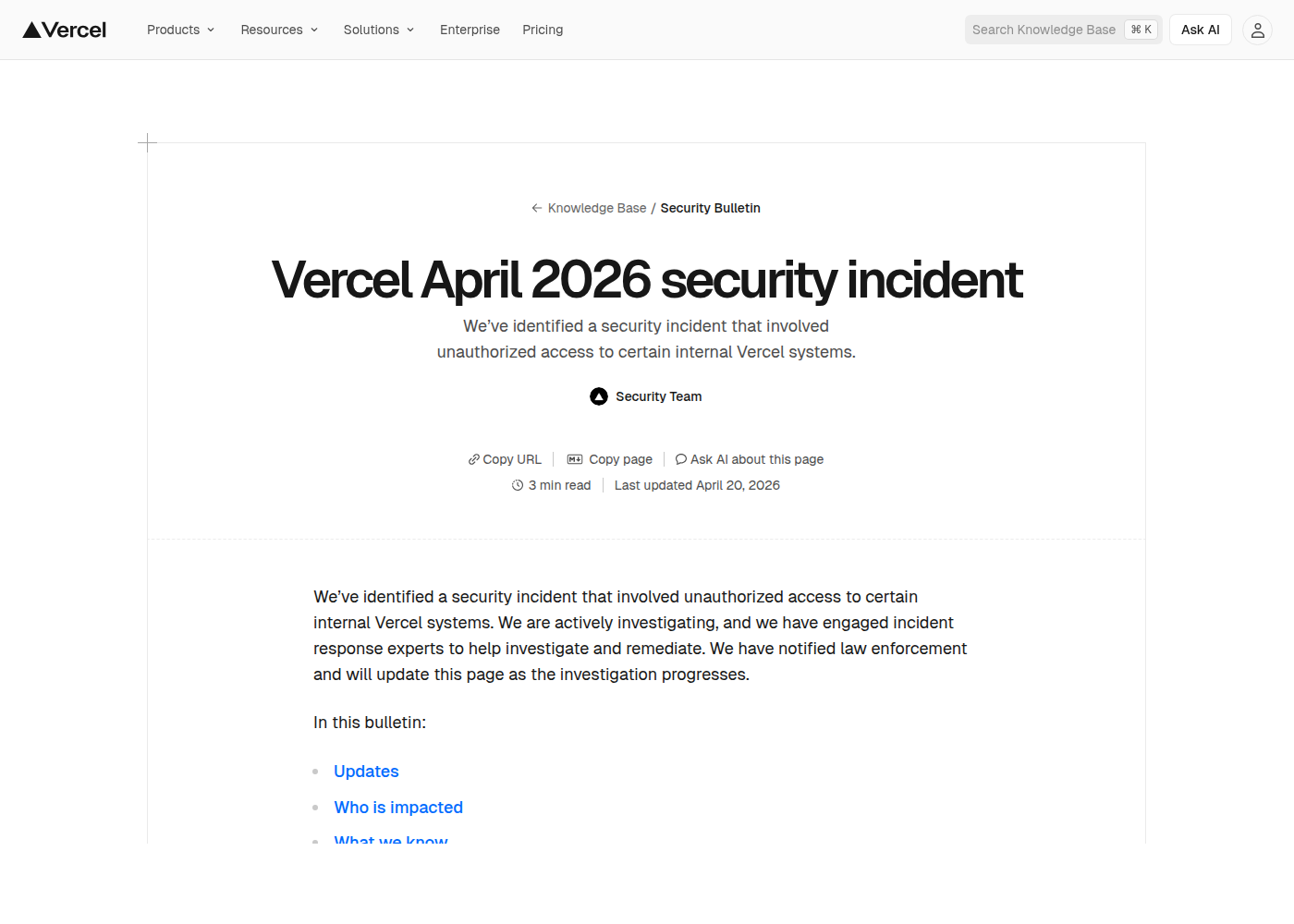1294x924 pixels.
Task: Follow the What we know link
Action: [x=390, y=839]
